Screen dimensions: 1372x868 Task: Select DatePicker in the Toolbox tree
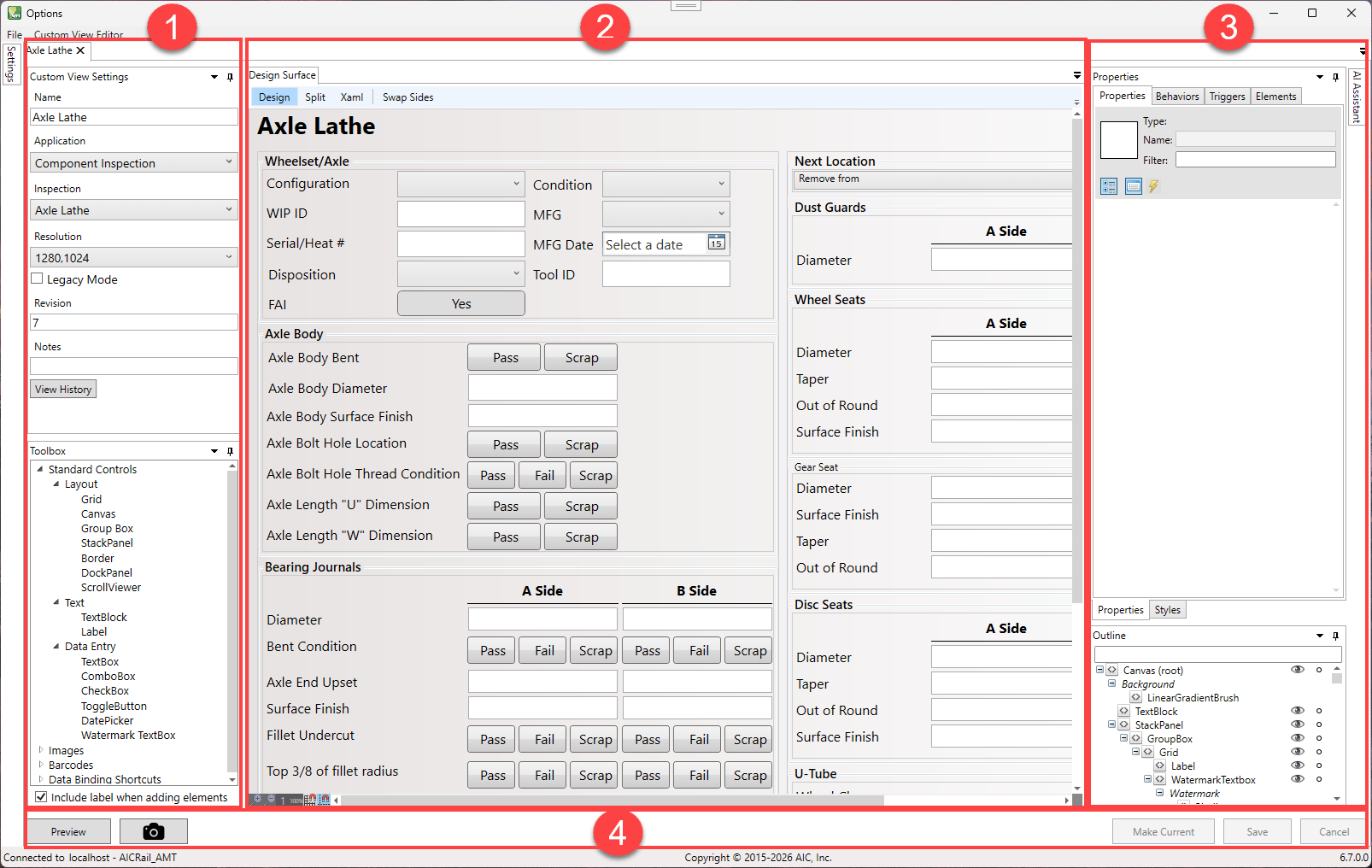(108, 720)
